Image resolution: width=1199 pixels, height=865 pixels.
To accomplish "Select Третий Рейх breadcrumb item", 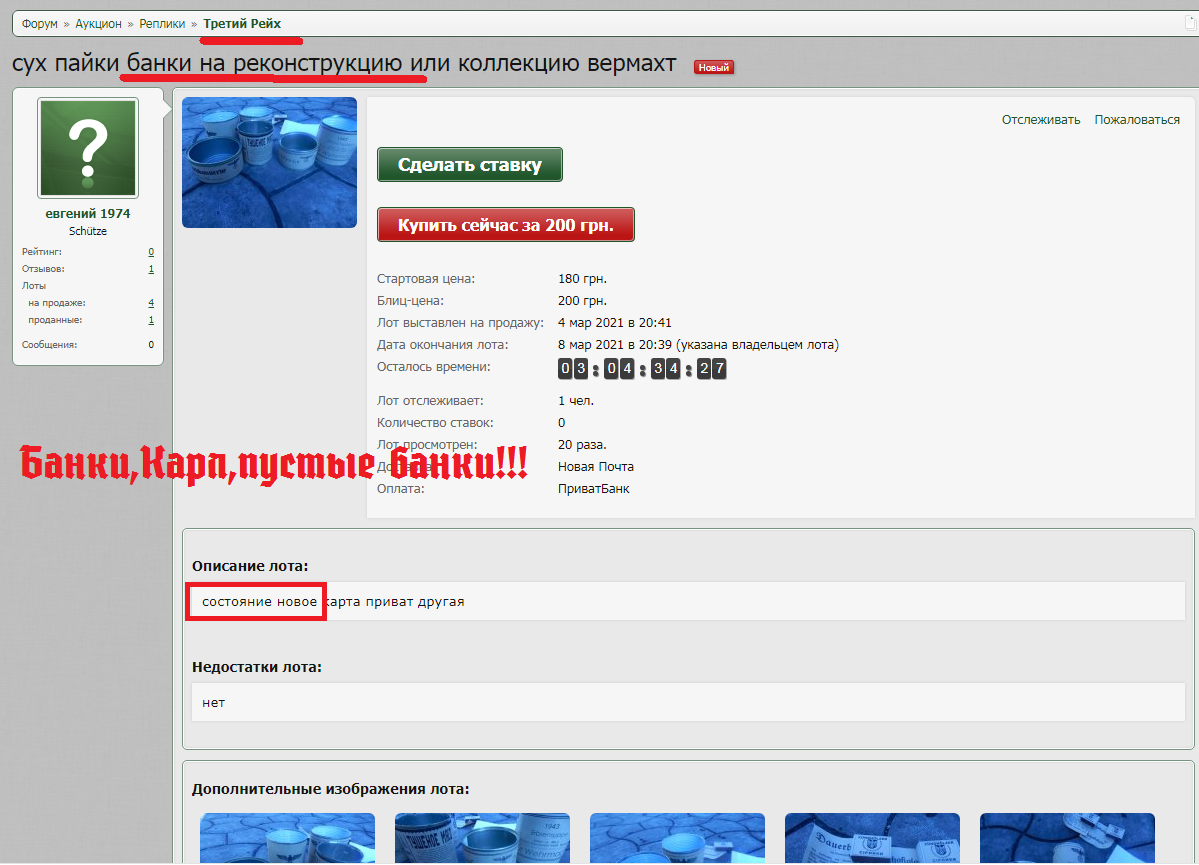I will tap(242, 24).
